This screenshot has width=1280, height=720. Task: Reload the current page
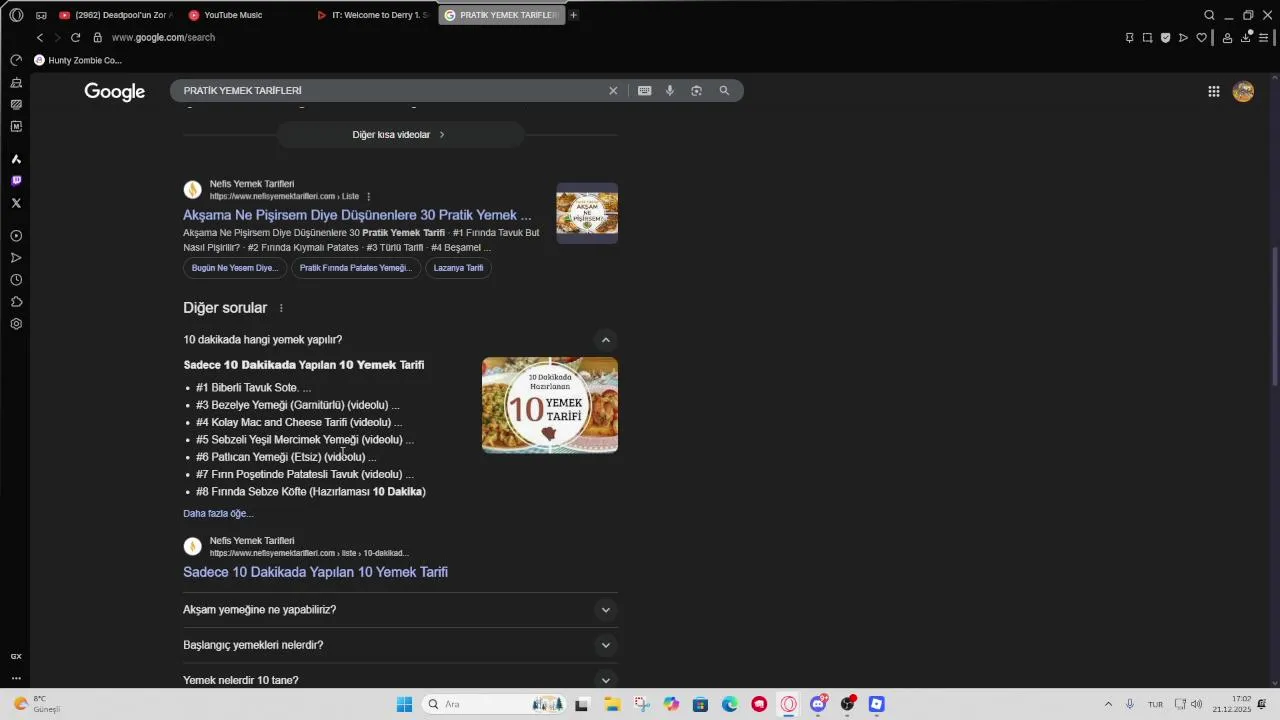75,37
